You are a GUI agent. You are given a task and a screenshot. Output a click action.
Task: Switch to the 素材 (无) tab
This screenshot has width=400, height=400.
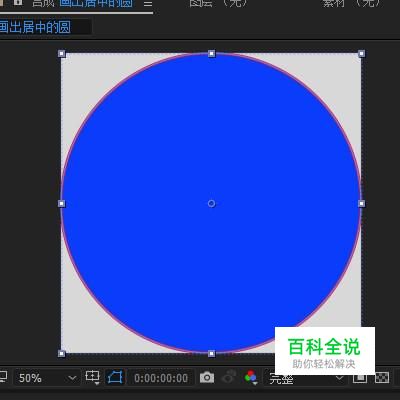pos(351,3)
